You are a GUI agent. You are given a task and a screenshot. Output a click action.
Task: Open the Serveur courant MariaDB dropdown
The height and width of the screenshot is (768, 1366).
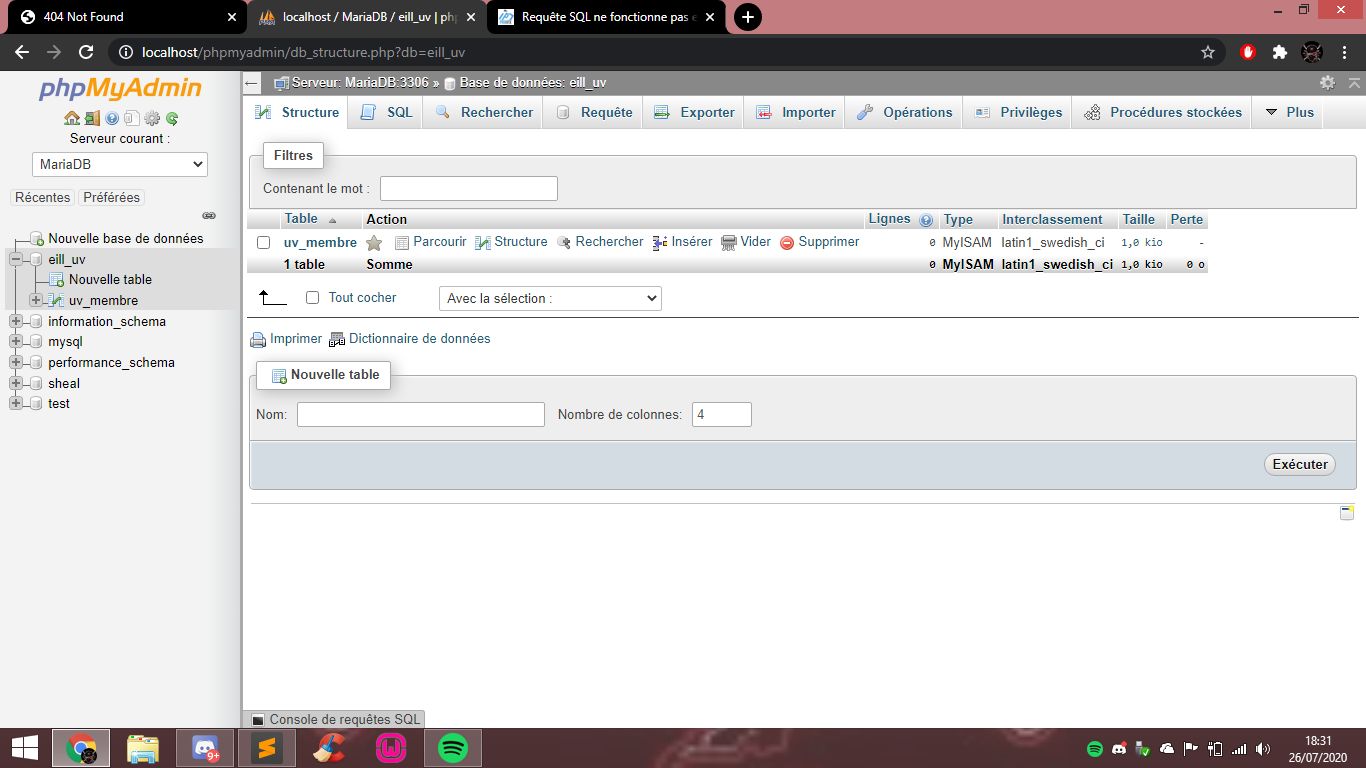point(119,164)
